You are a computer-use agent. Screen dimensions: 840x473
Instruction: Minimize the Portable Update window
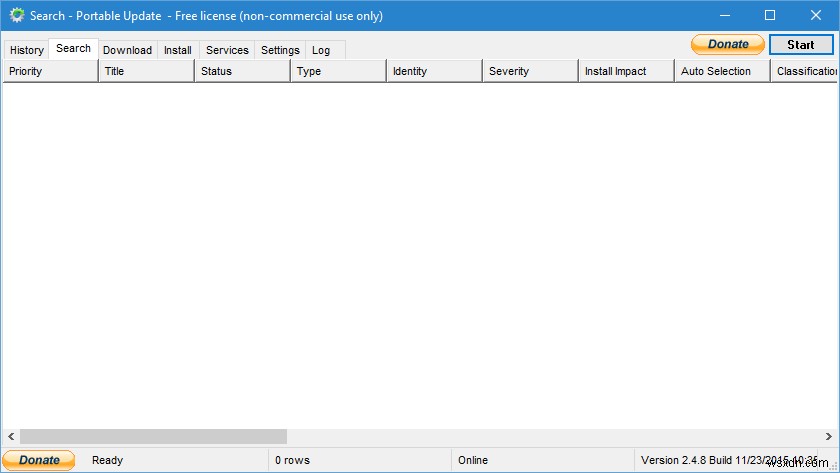pyautogui.click(x=725, y=16)
